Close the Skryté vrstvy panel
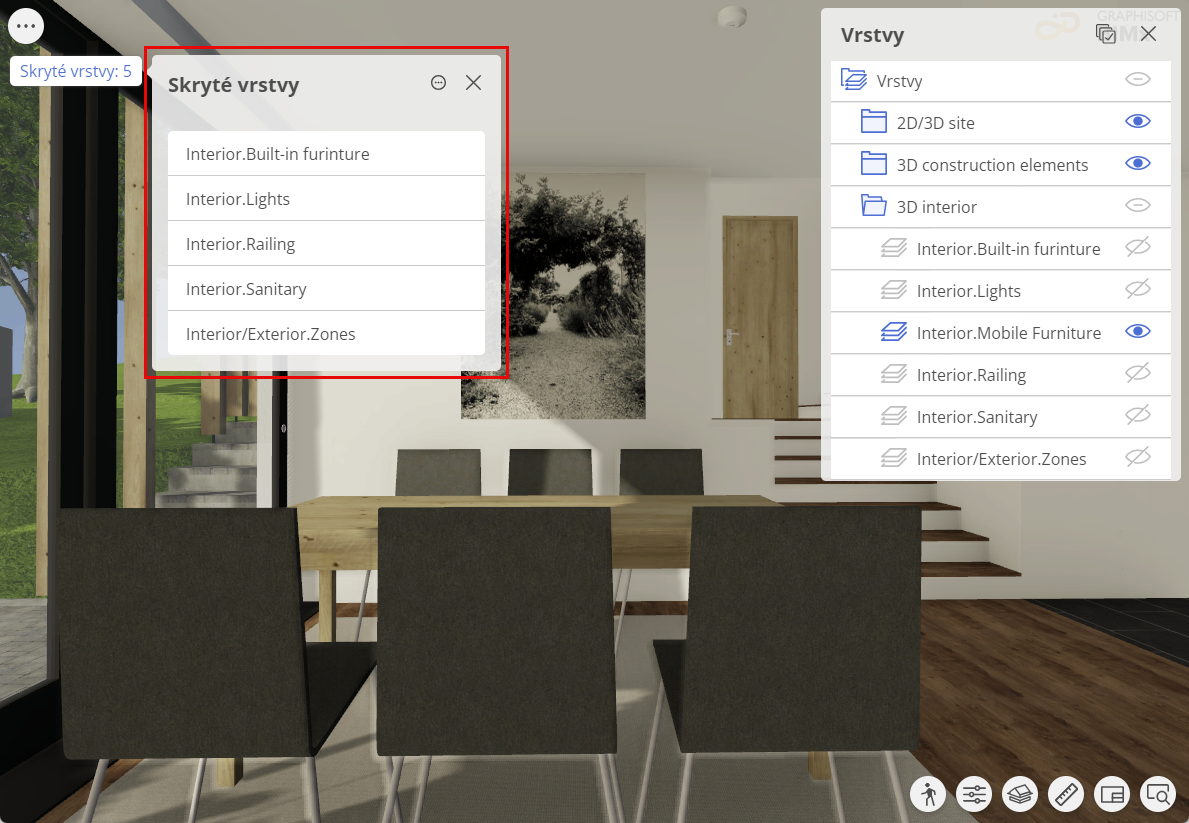1189x823 pixels. [473, 83]
